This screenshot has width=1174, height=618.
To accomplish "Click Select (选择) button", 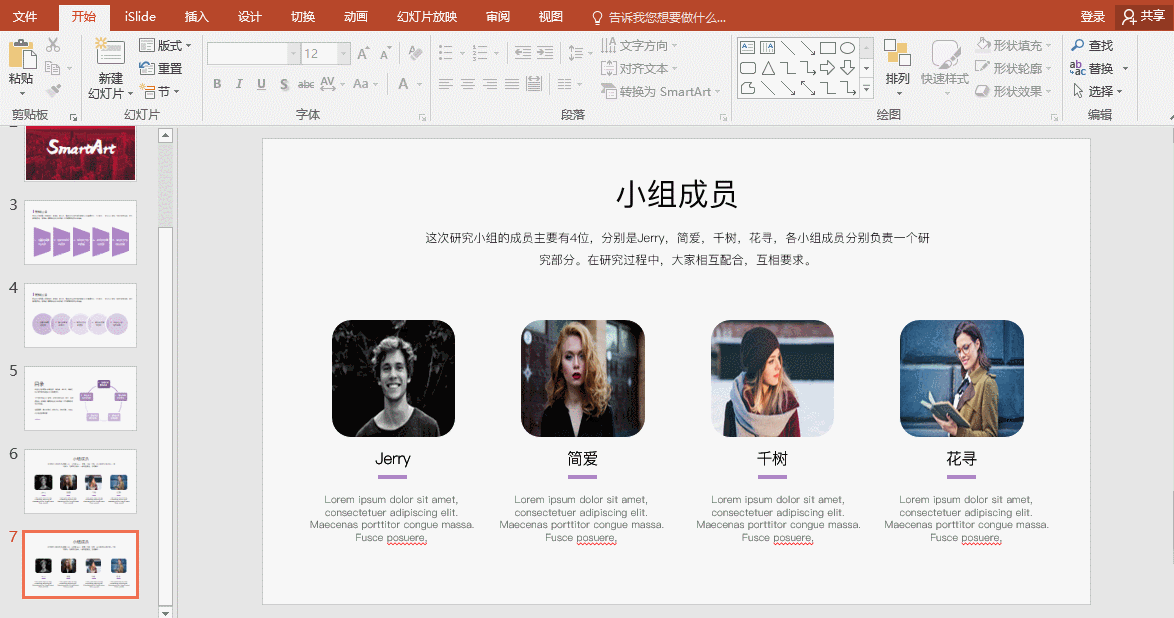I will 1098,91.
